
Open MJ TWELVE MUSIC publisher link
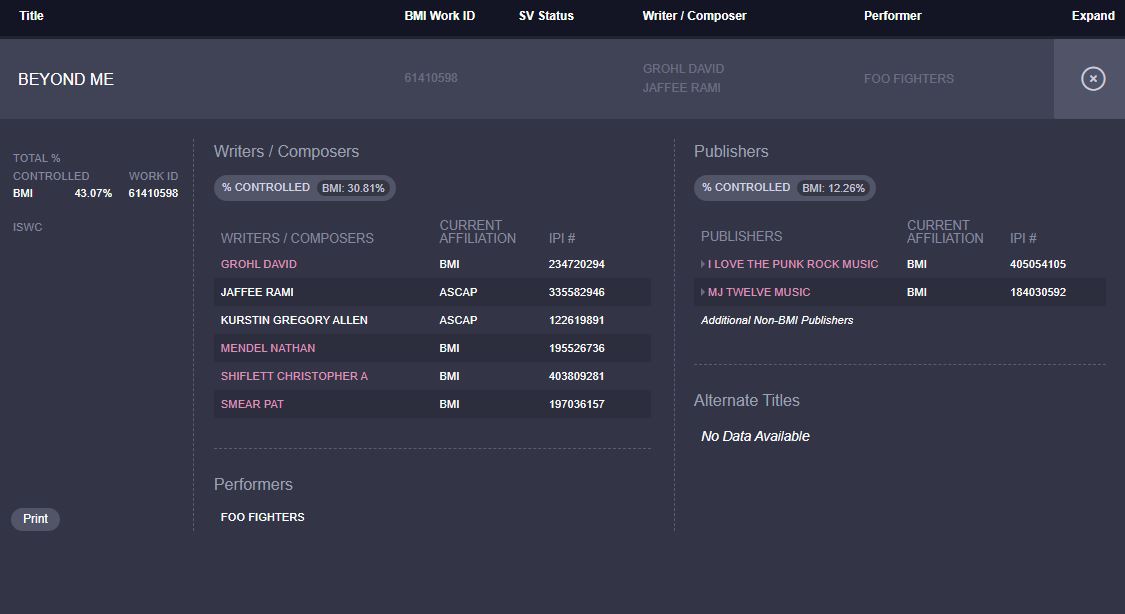[x=759, y=292]
